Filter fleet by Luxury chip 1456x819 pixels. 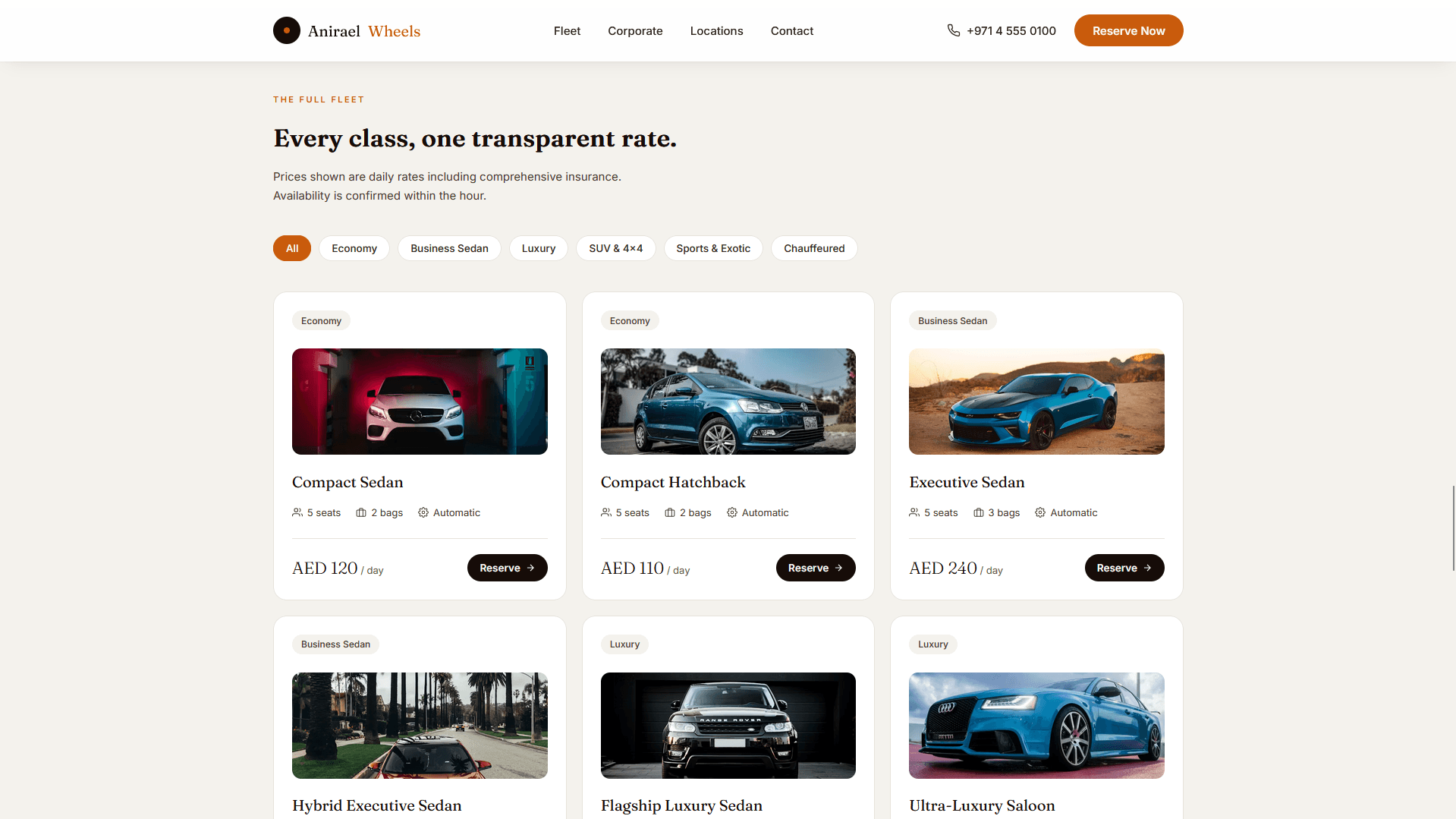point(539,248)
